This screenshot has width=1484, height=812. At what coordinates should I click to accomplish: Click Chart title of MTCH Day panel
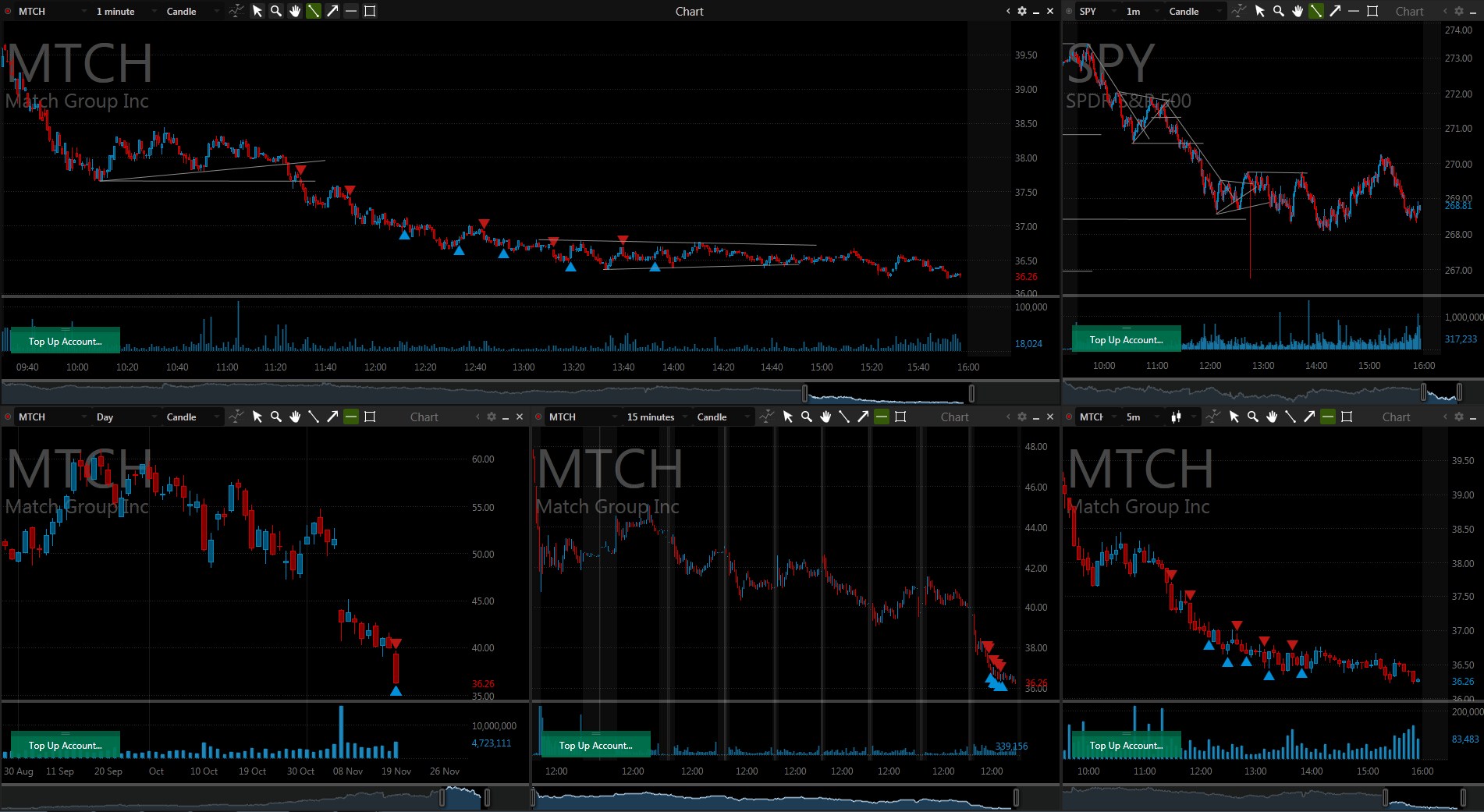coord(424,417)
